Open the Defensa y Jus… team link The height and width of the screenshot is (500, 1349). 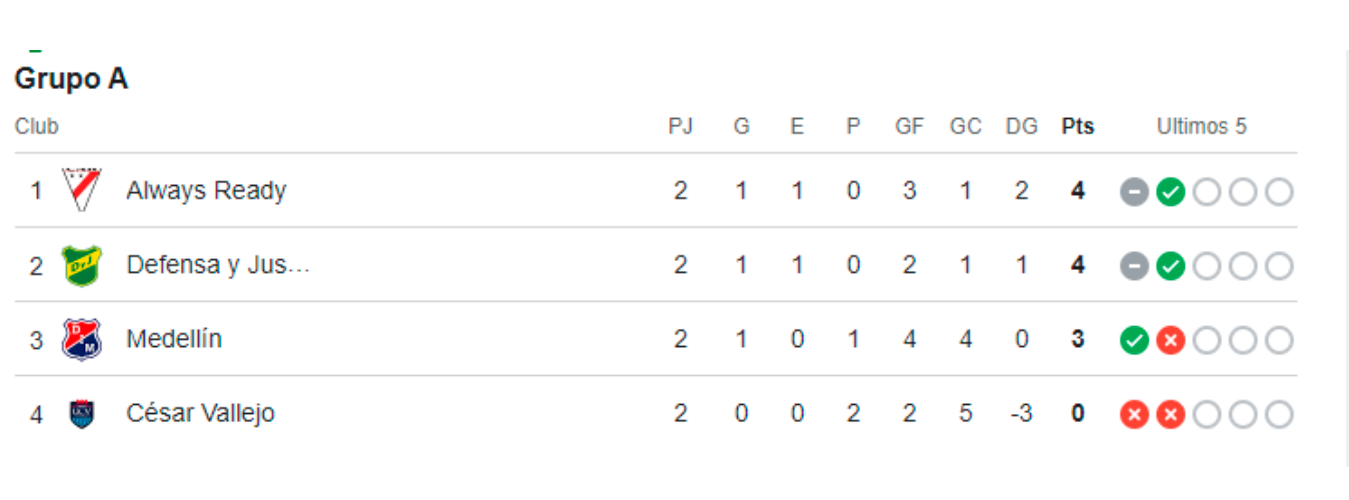218,265
